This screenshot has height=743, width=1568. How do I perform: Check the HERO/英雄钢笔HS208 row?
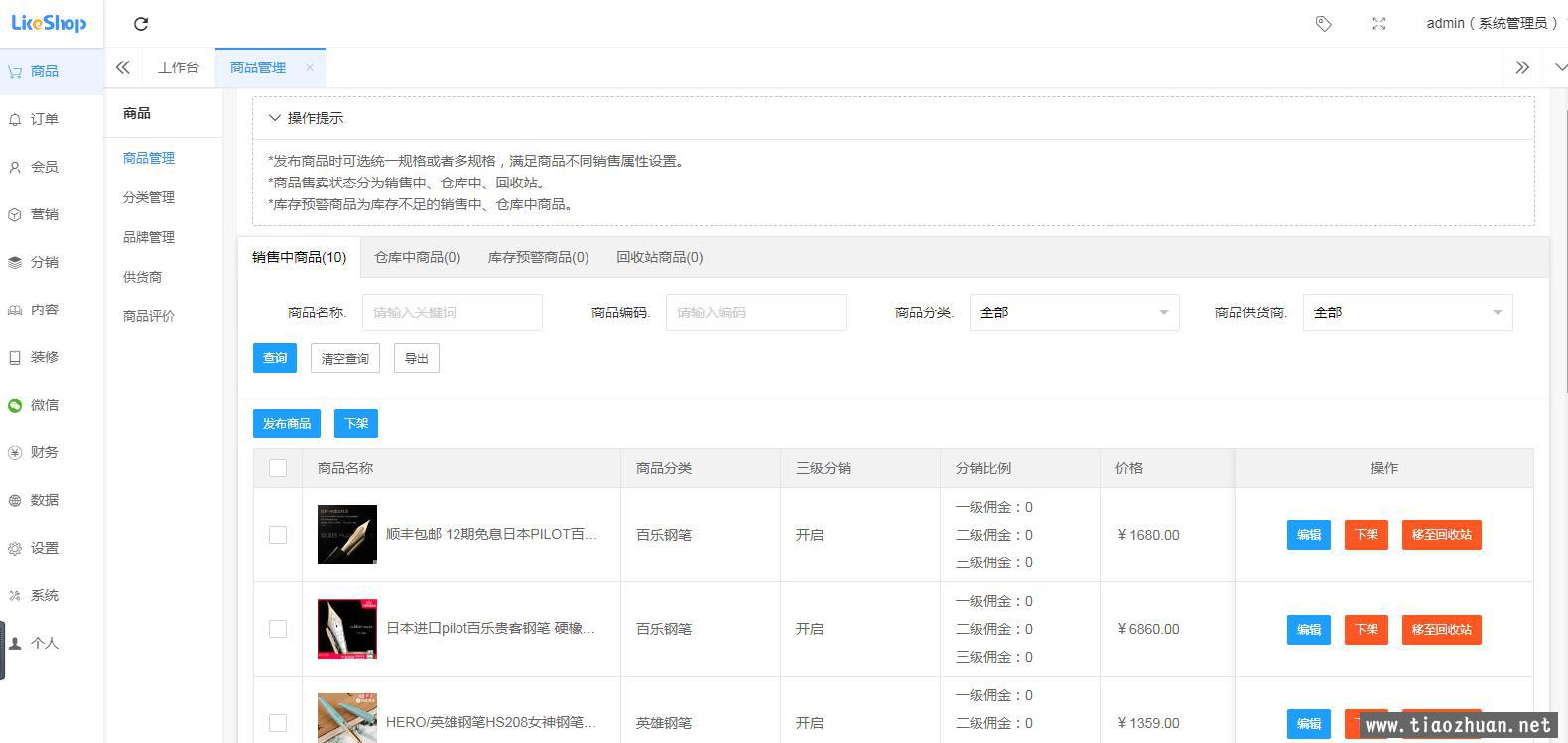pos(278,723)
